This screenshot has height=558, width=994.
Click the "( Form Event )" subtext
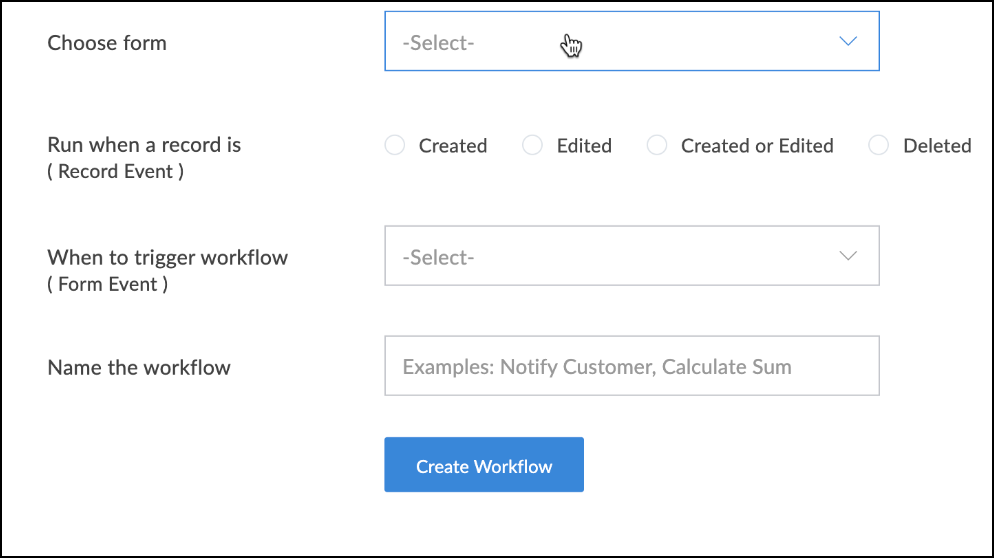tap(108, 284)
